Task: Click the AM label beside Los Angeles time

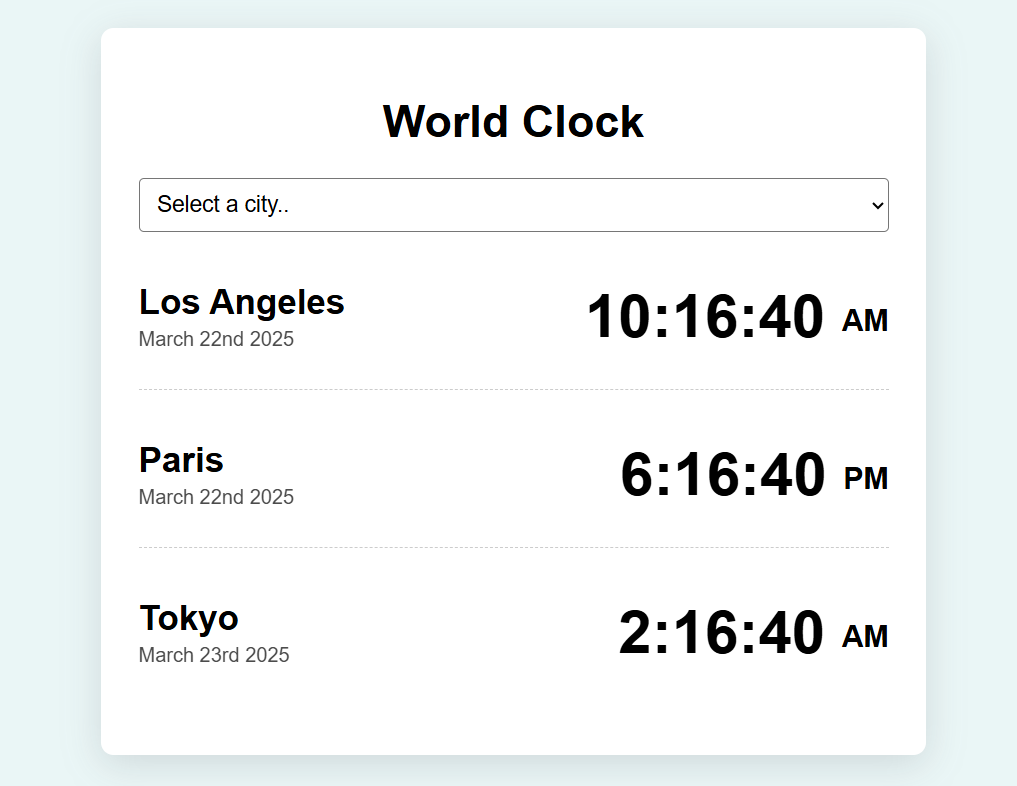Action: (864, 321)
